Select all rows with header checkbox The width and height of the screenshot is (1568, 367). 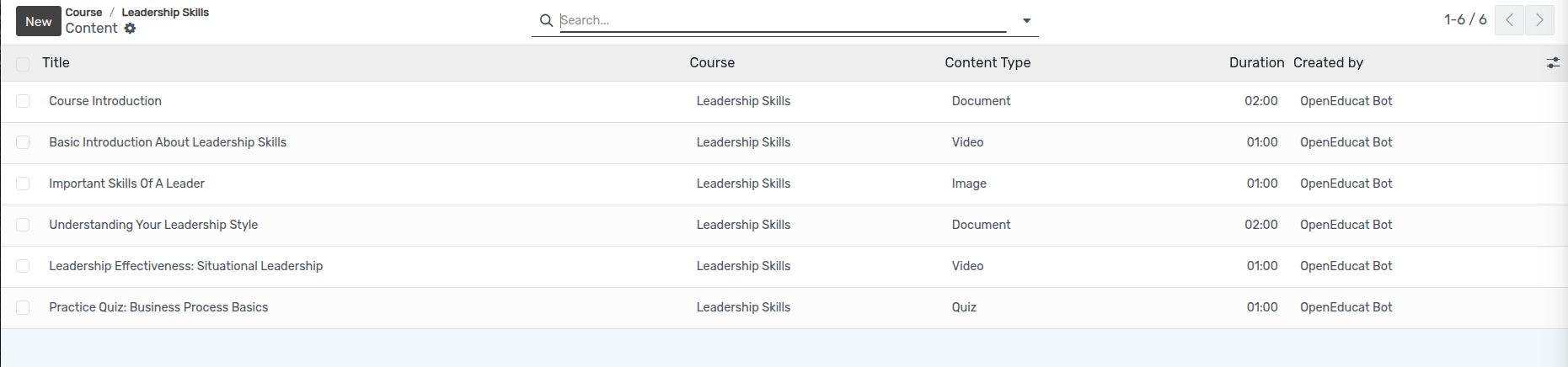pyautogui.click(x=23, y=64)
